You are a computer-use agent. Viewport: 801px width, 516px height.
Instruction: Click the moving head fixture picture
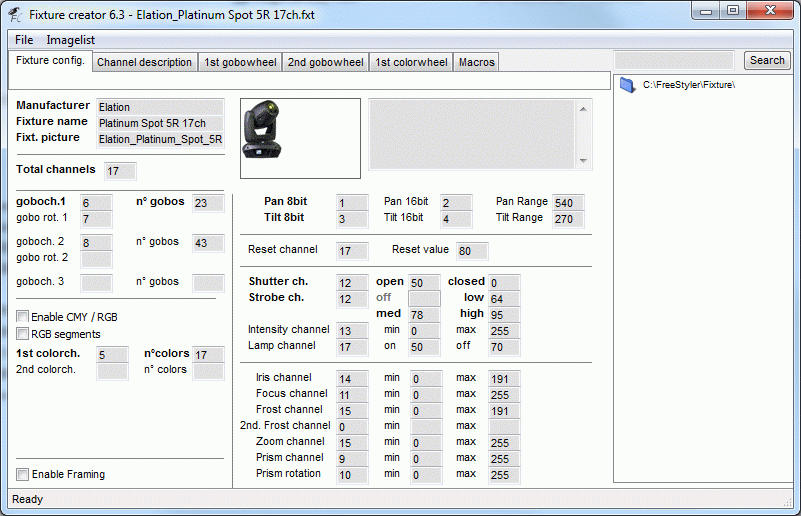(262, 129)
